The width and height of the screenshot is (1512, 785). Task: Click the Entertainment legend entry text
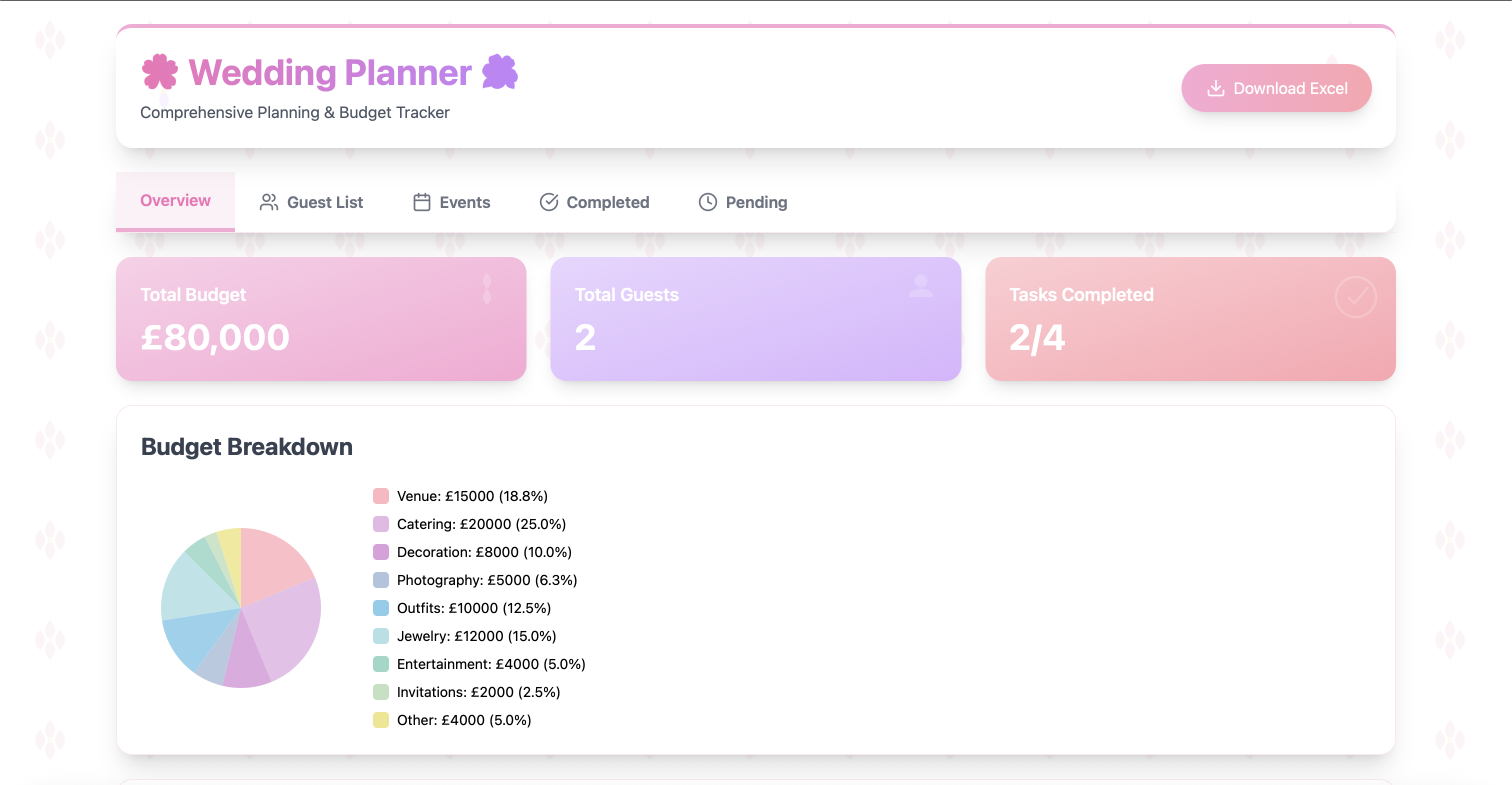click(490, 663)
